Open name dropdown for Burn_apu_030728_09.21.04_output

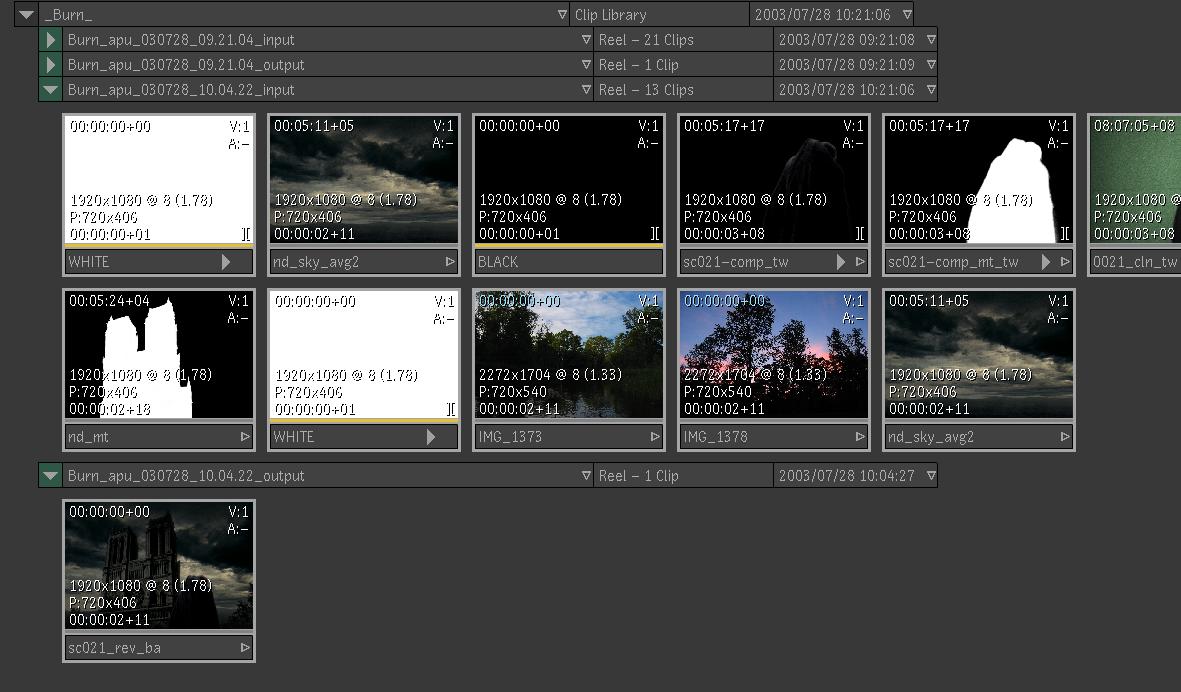tap(586, 65)
